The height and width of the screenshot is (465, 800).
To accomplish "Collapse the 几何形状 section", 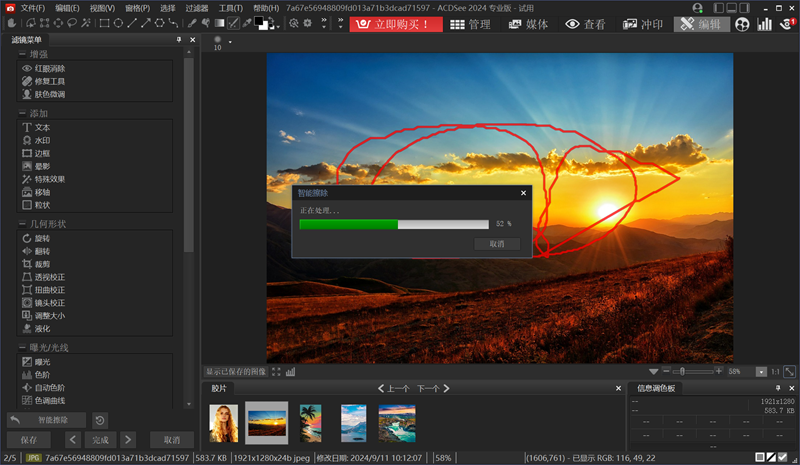I will coord(22,224).
